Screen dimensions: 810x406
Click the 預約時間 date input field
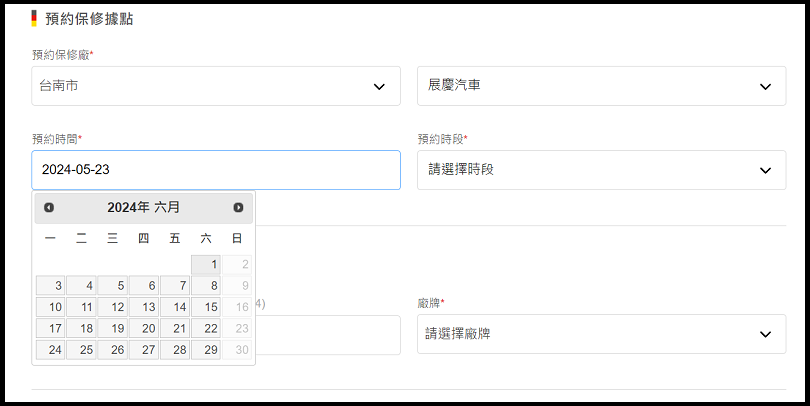[216, 170]
